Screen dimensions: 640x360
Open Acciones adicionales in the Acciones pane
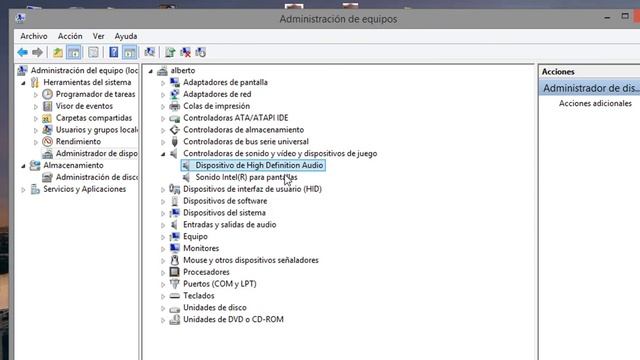(595, 103)
